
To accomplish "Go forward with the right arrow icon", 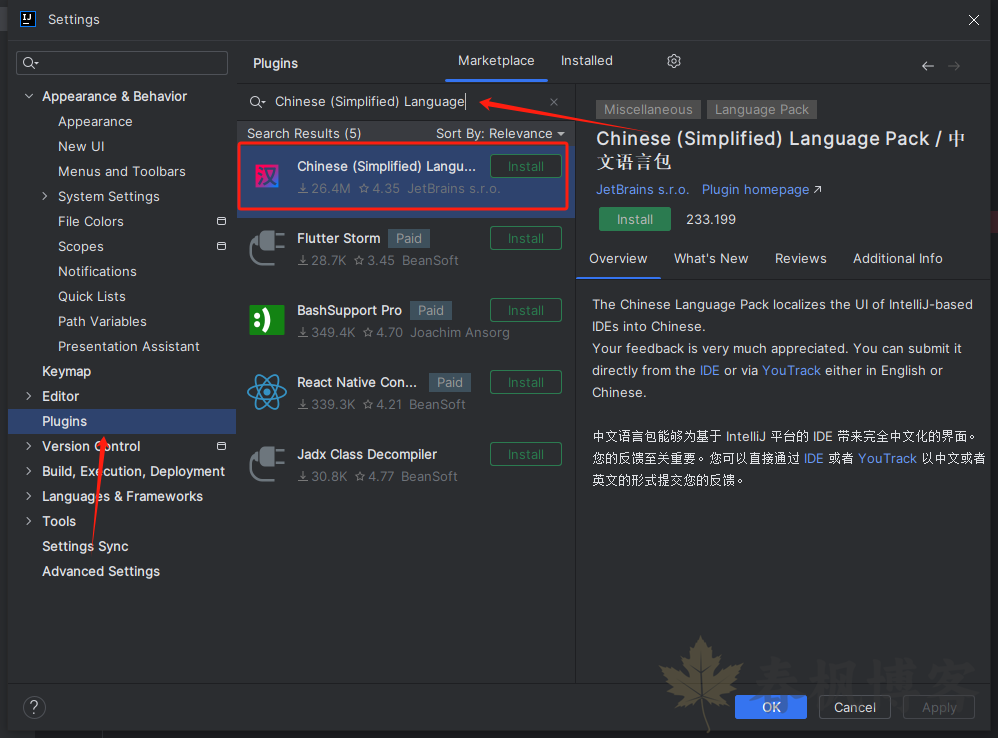I will click(x=954, y=66).
